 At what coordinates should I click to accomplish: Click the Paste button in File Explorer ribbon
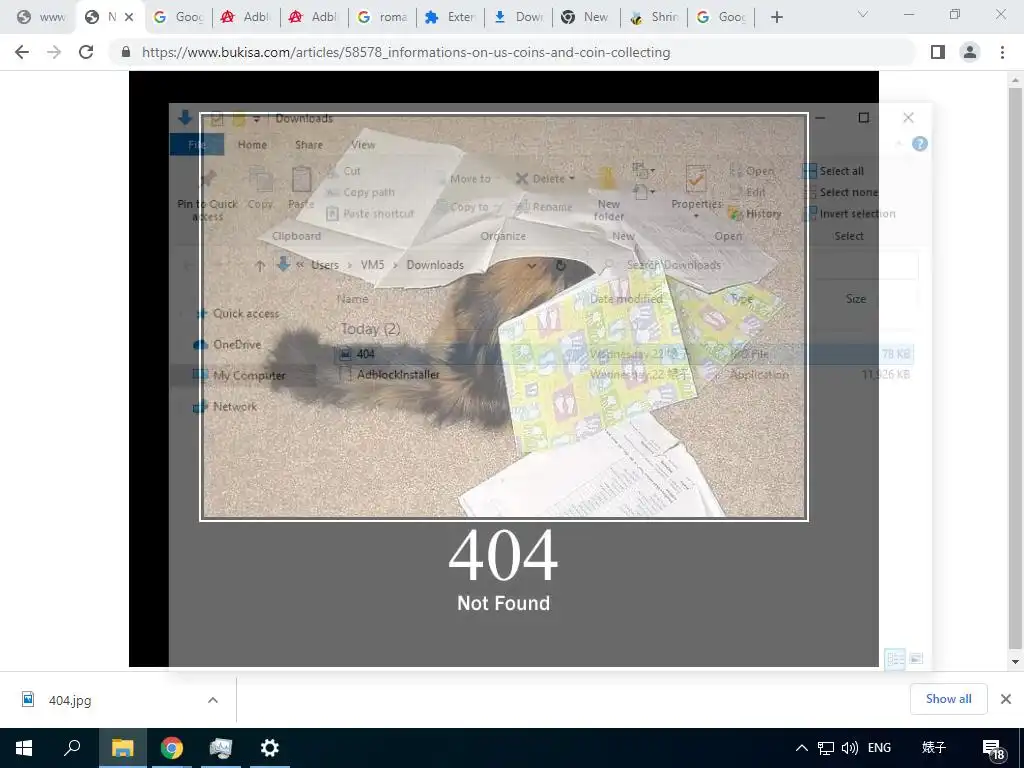pyautogui.click(x=301, y=188)
